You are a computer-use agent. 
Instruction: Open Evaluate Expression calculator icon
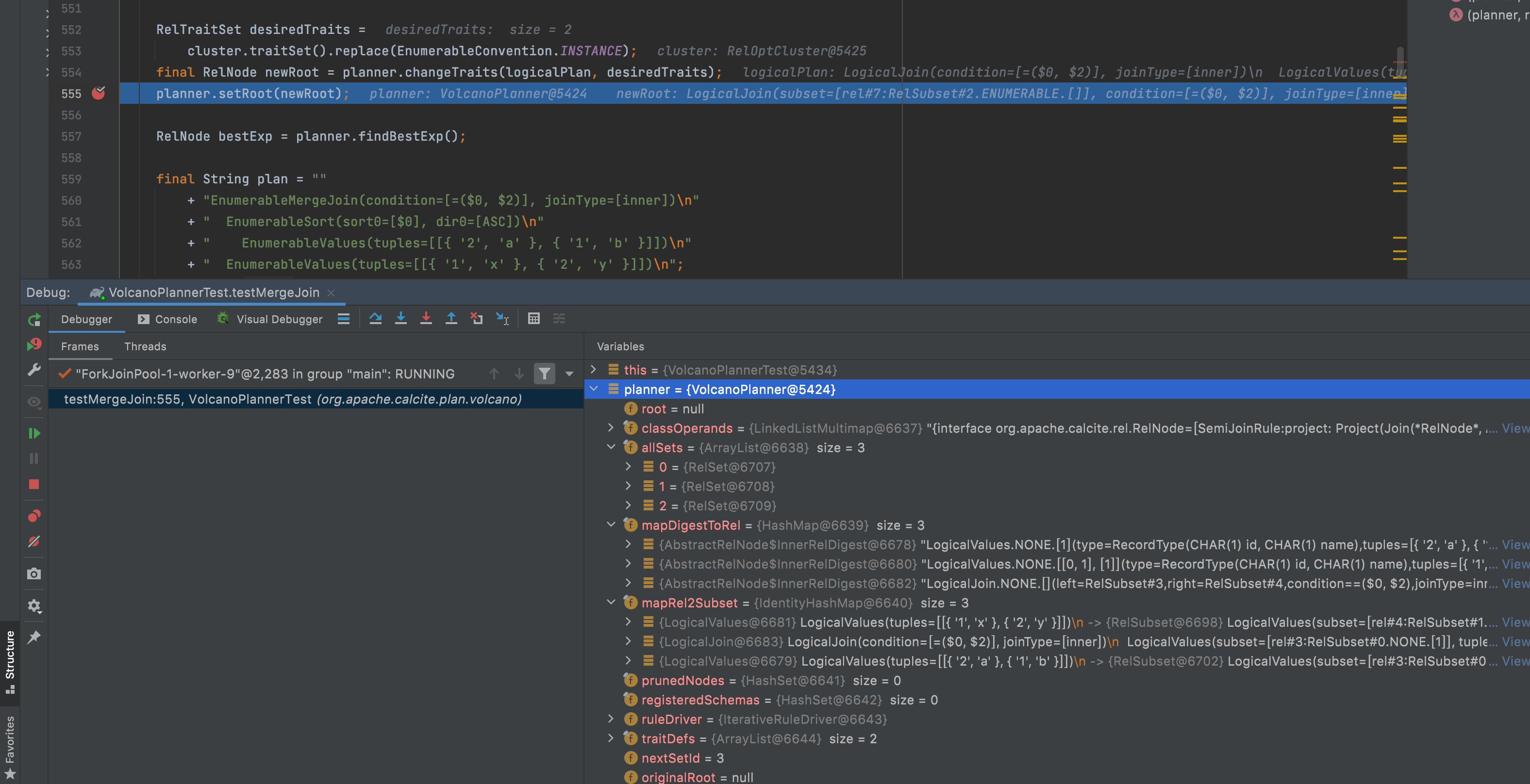coord(534,319)
